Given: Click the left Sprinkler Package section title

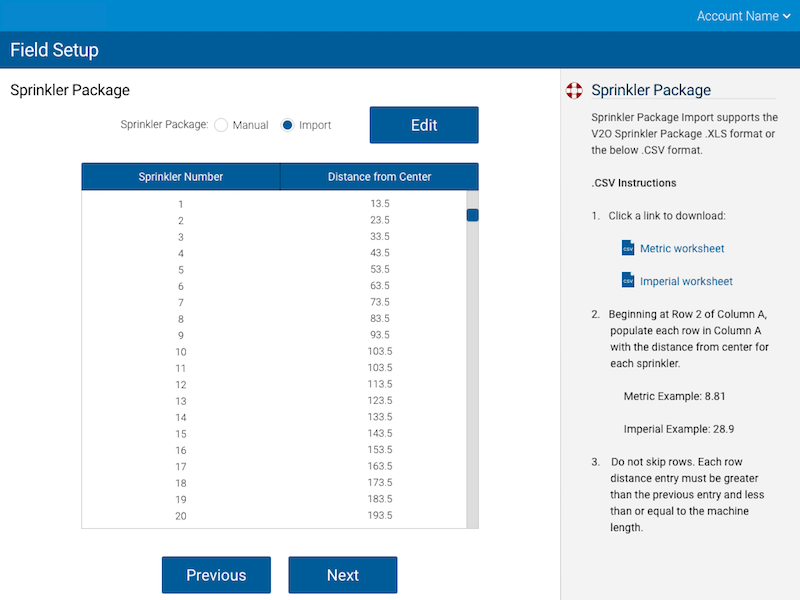Looking at the screenshot, I should click(70, 90).
